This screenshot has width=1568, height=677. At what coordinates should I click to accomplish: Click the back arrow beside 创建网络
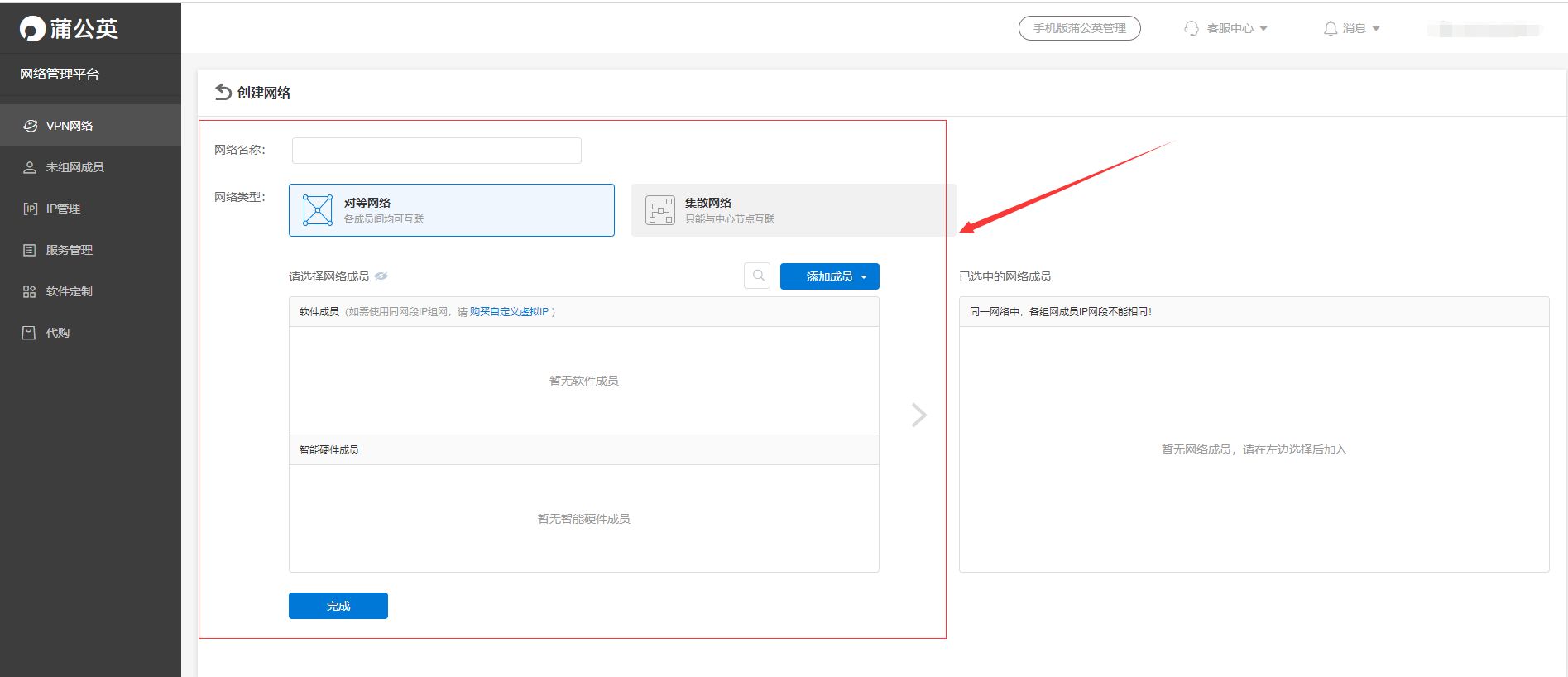tap(223, 92)
